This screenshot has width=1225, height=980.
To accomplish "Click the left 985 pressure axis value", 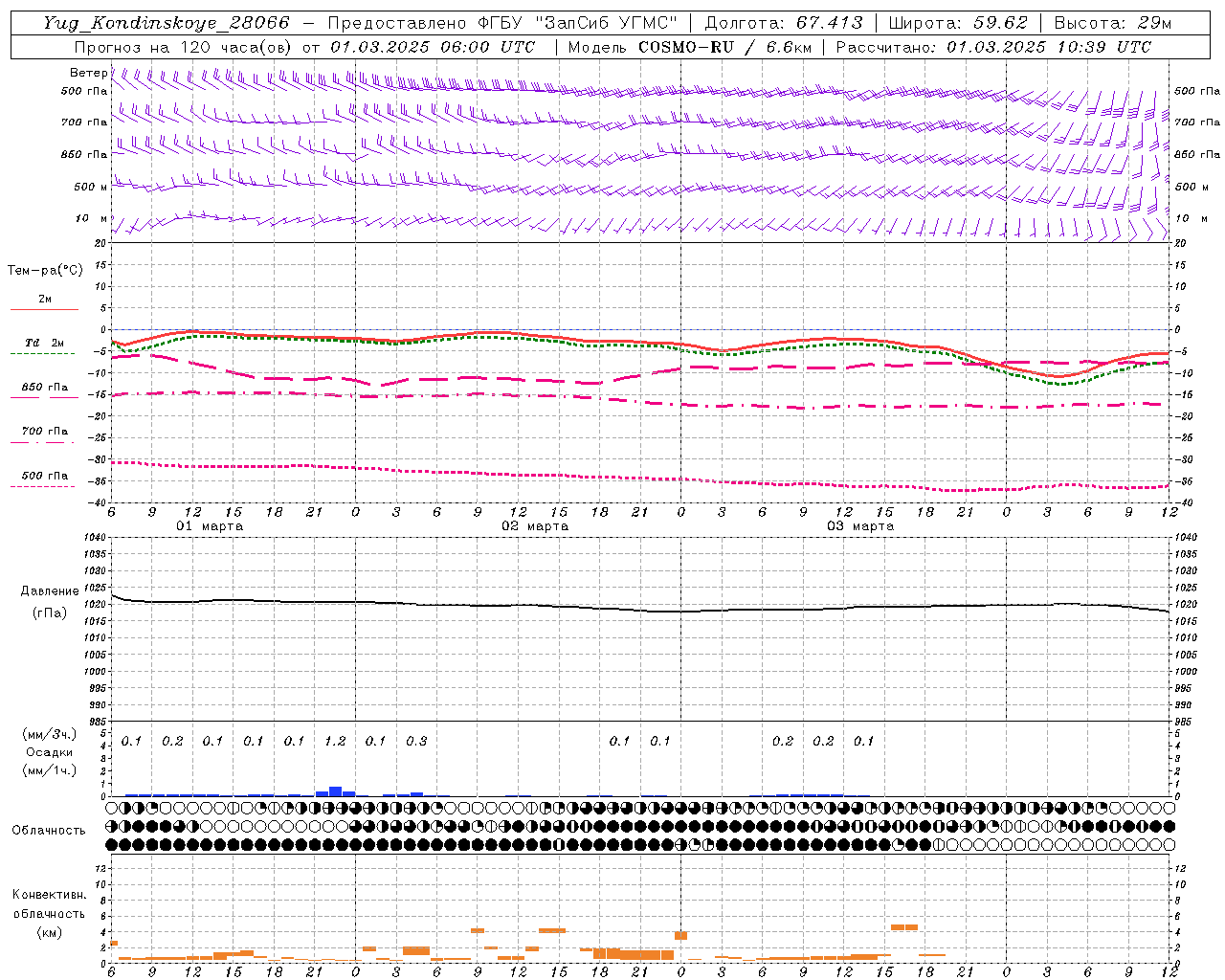I will coord(98,722).
